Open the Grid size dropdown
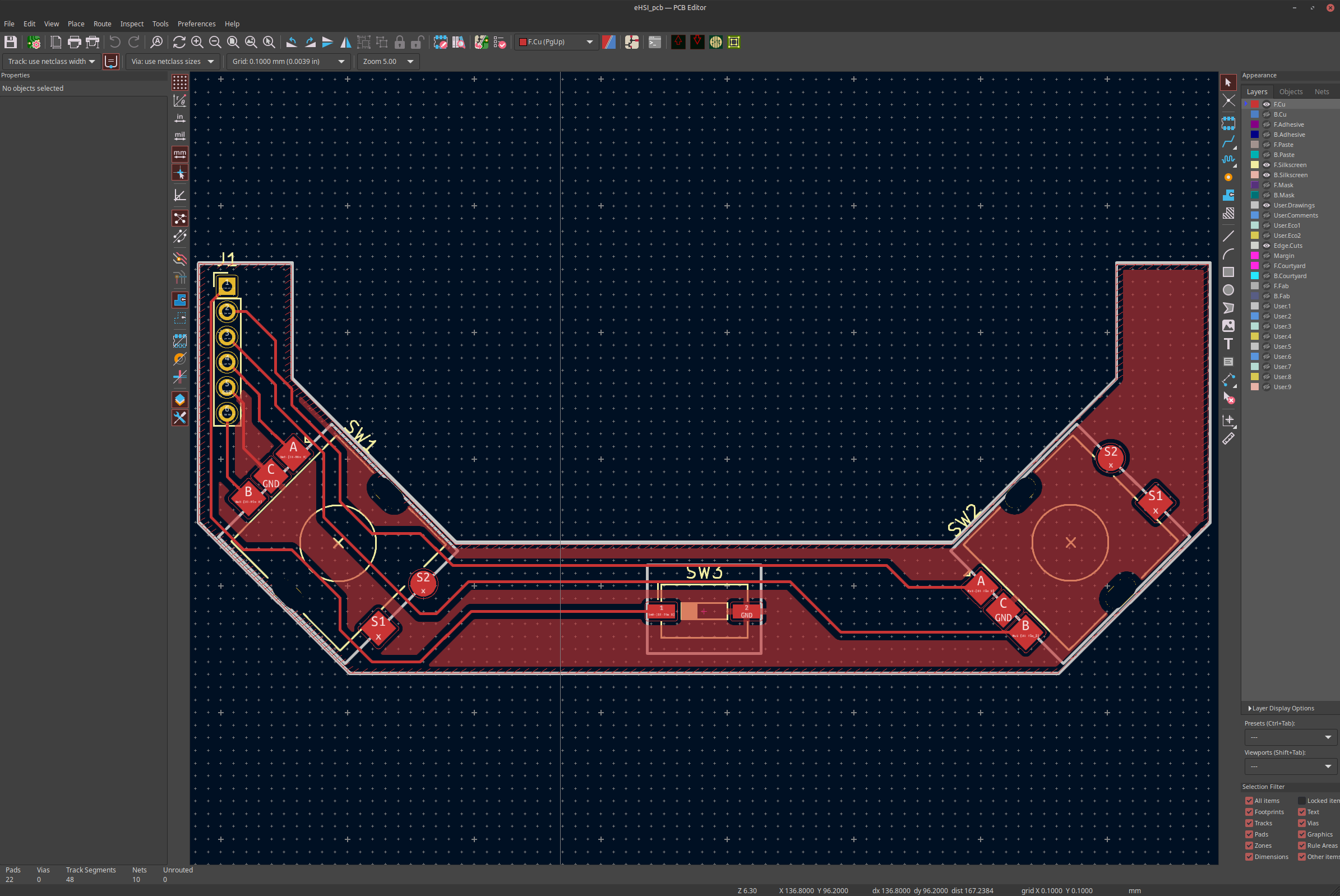 [289, 61]
